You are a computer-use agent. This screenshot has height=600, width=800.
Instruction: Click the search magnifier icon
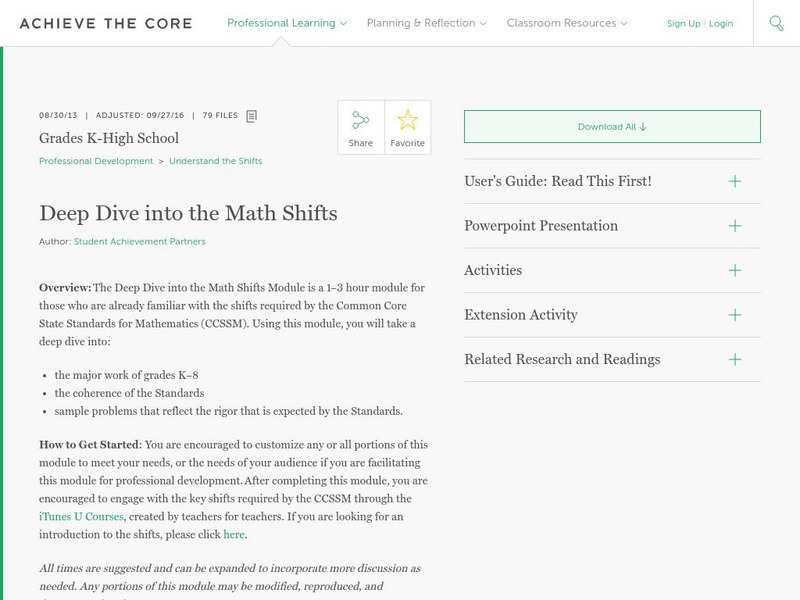pyautogui.click(x=776, y=23)
